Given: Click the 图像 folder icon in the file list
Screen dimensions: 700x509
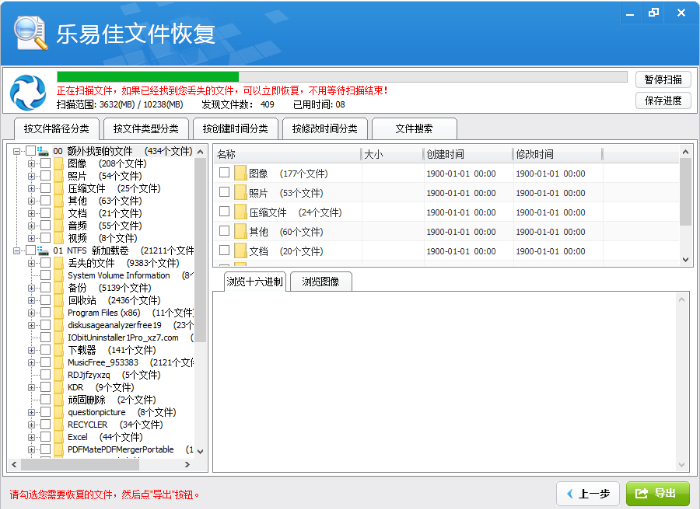Looking at the screenshot, I should [240, 173].
